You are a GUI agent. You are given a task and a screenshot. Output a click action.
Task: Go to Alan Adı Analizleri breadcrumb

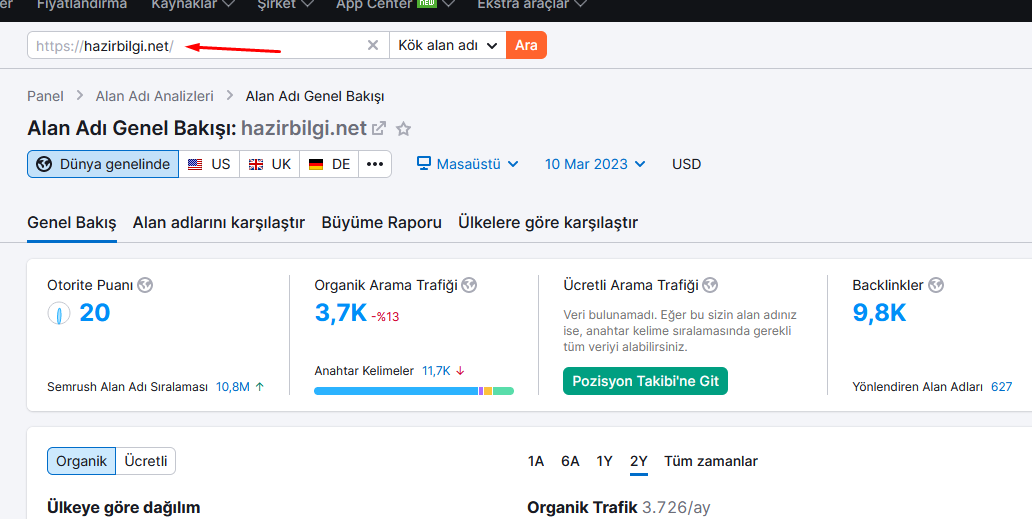(x=155, y=96)
